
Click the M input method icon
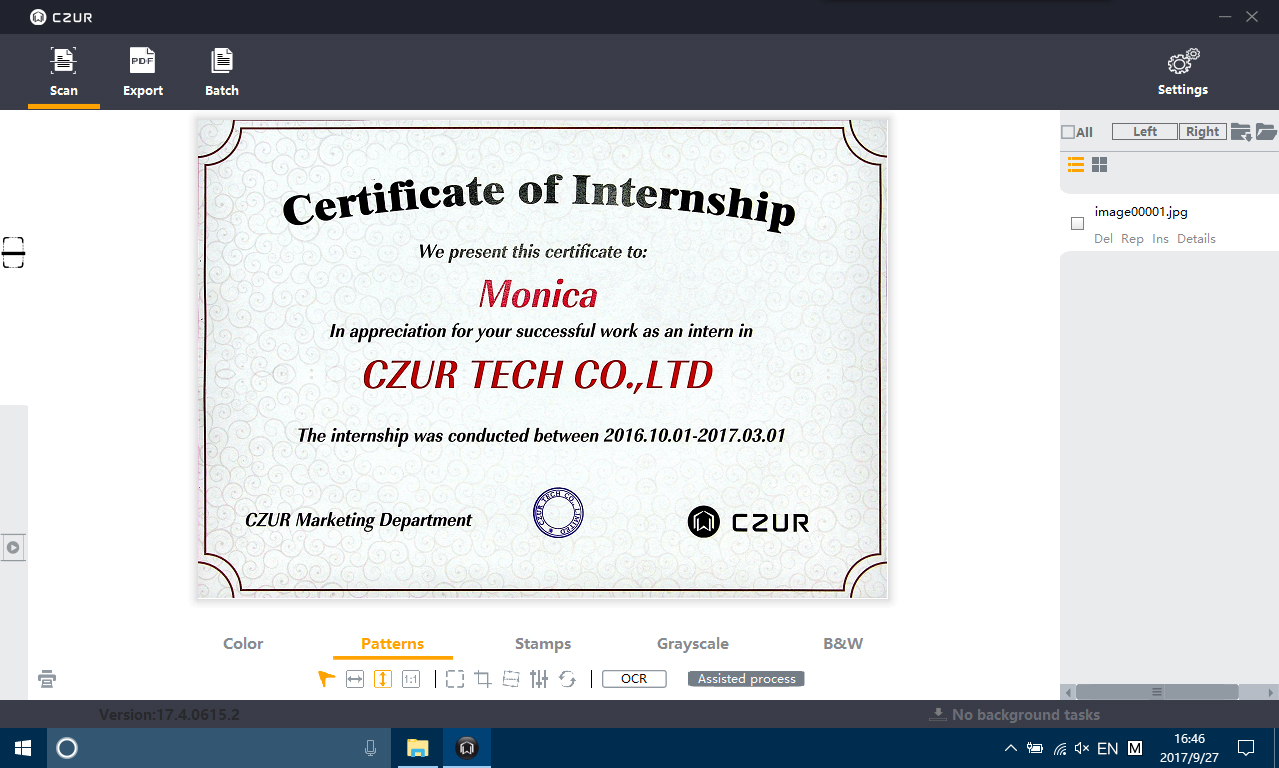(1135, 748)
